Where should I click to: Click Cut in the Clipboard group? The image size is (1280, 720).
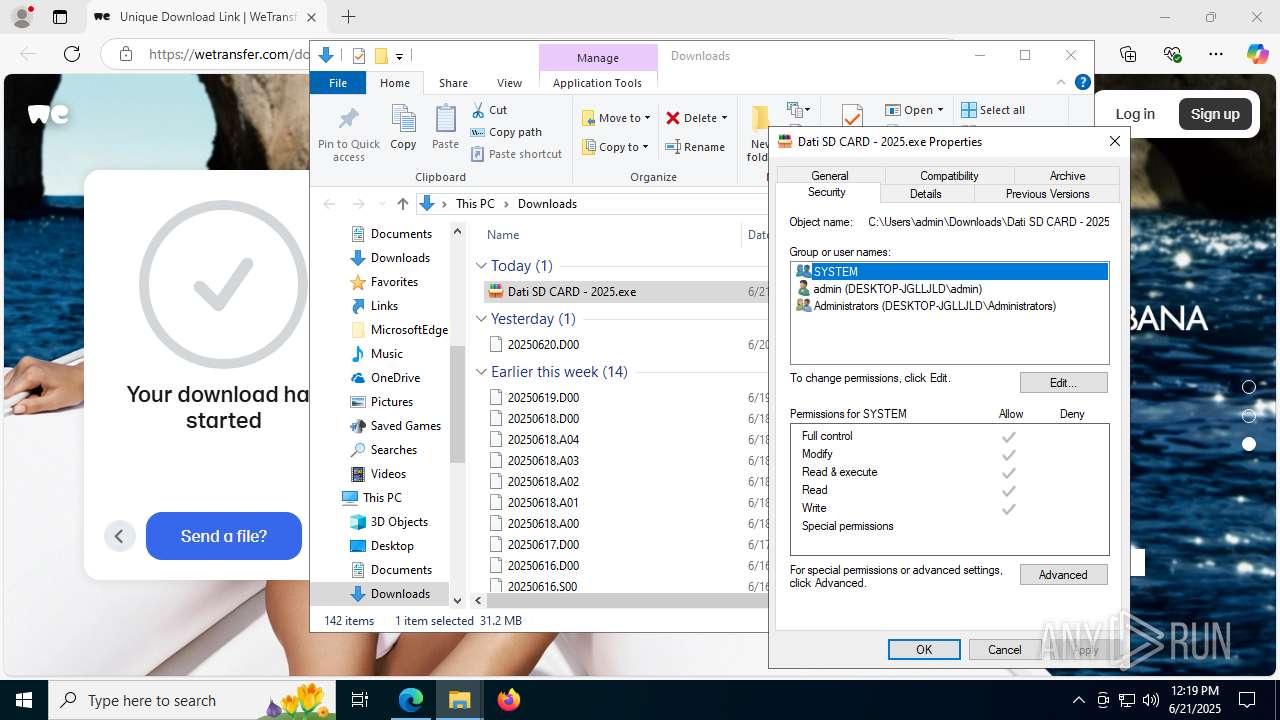[x=489, y=110]
